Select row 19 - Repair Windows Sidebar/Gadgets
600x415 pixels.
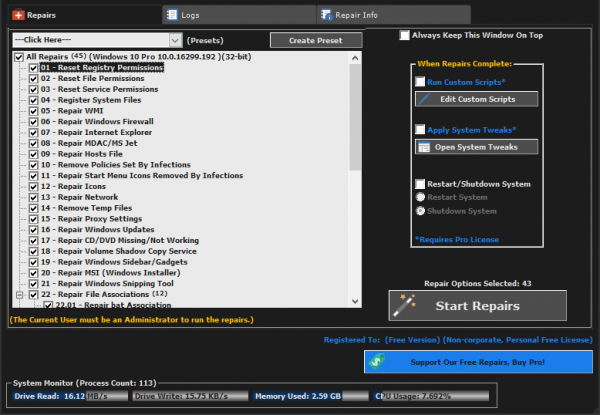[x=114, y=262]
